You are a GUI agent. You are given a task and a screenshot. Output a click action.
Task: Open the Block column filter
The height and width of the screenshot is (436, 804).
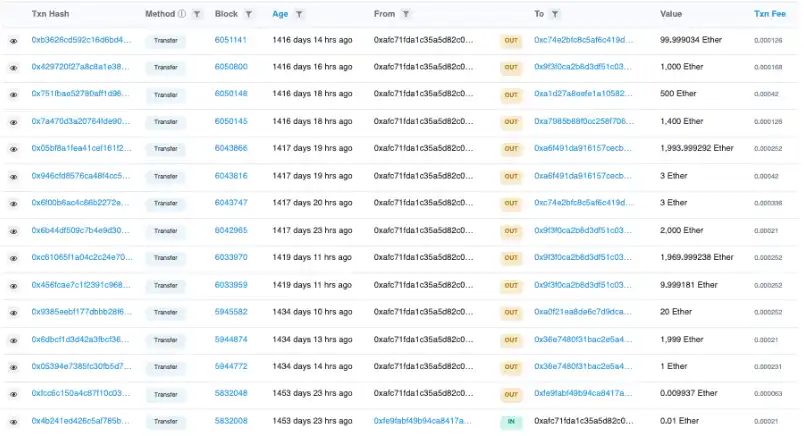pyautogui.click(x=249, y=14)
